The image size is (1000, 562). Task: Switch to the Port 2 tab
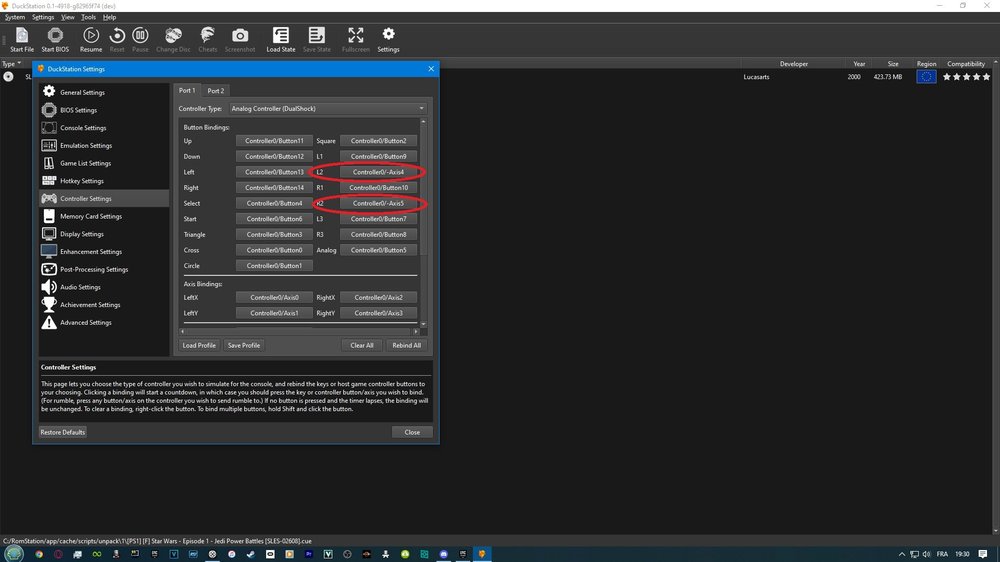pos(216,91)
